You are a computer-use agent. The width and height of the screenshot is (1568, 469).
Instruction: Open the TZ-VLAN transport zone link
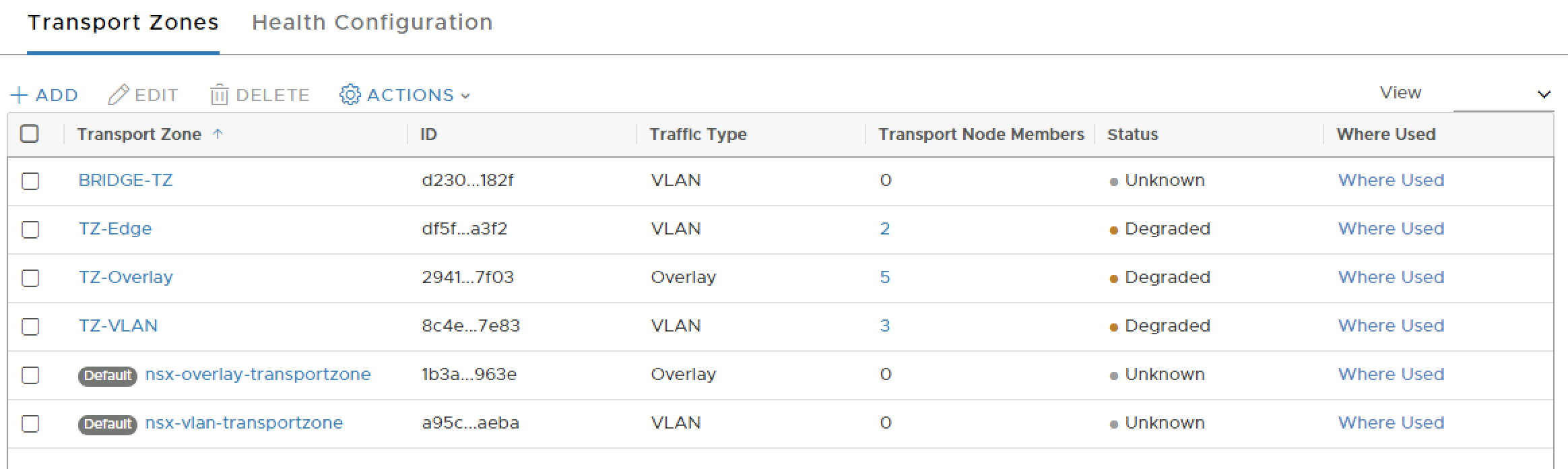click(x=118, y=326)
